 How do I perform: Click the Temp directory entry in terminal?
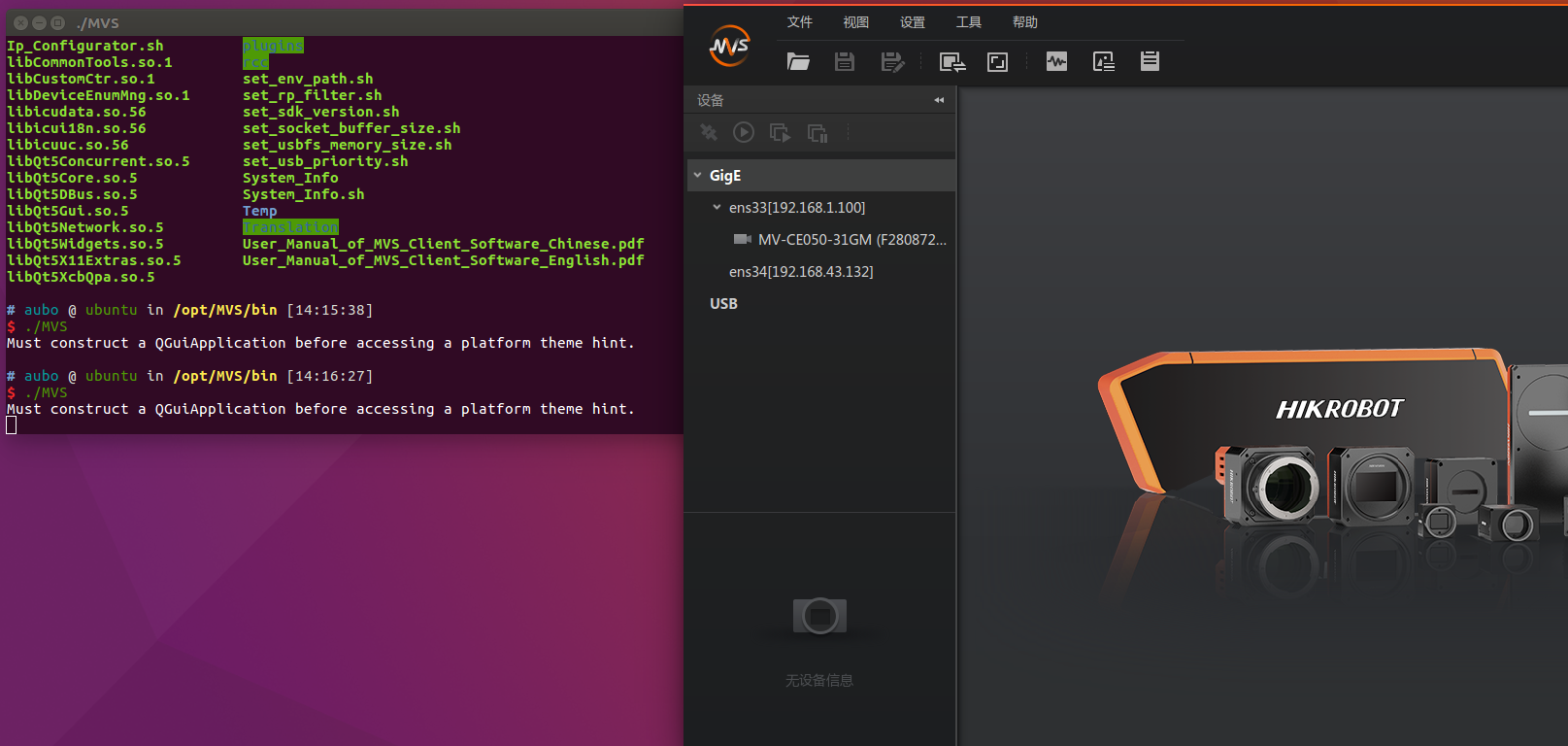tap(260, 211)
